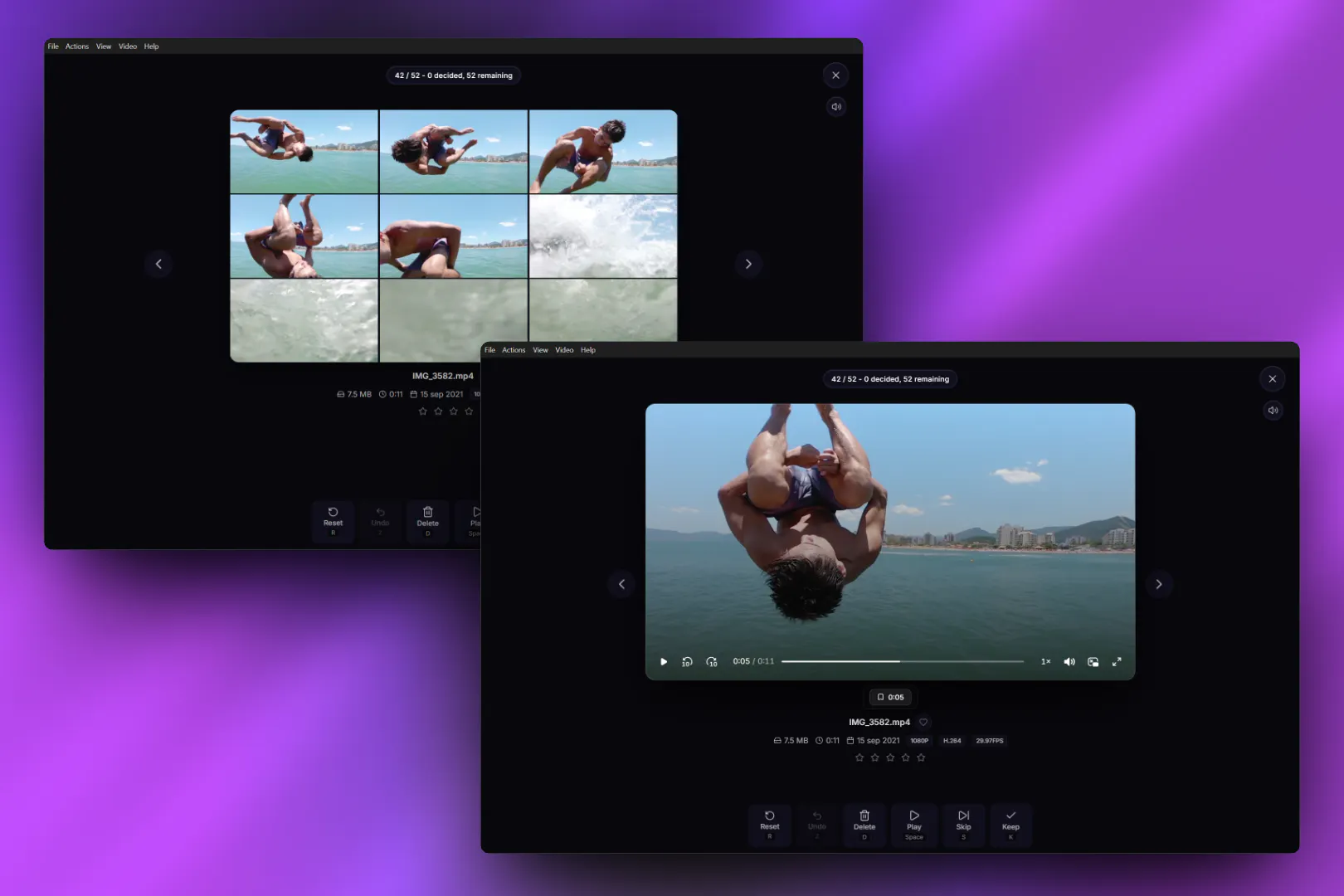Click the 29.97FPS badge
The width and height of the screenshot is (1344, 896).
[x=990, y=741]
